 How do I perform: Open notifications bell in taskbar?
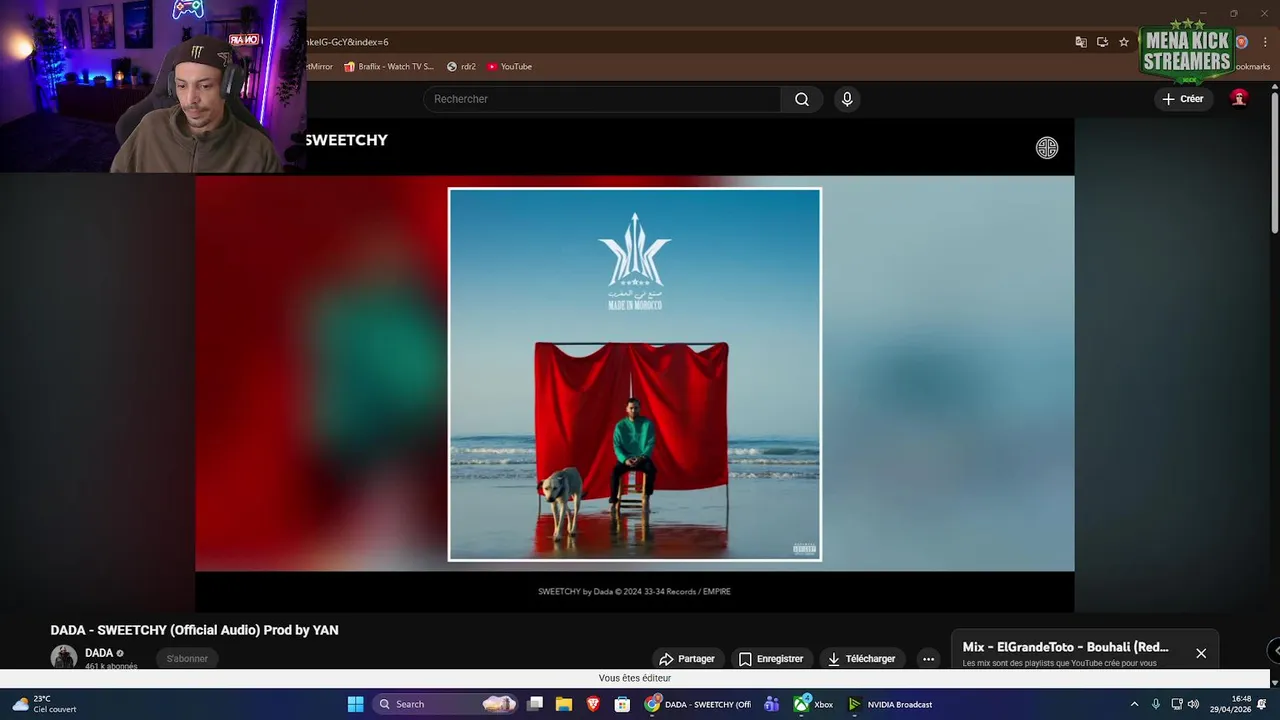(1262, 704)
